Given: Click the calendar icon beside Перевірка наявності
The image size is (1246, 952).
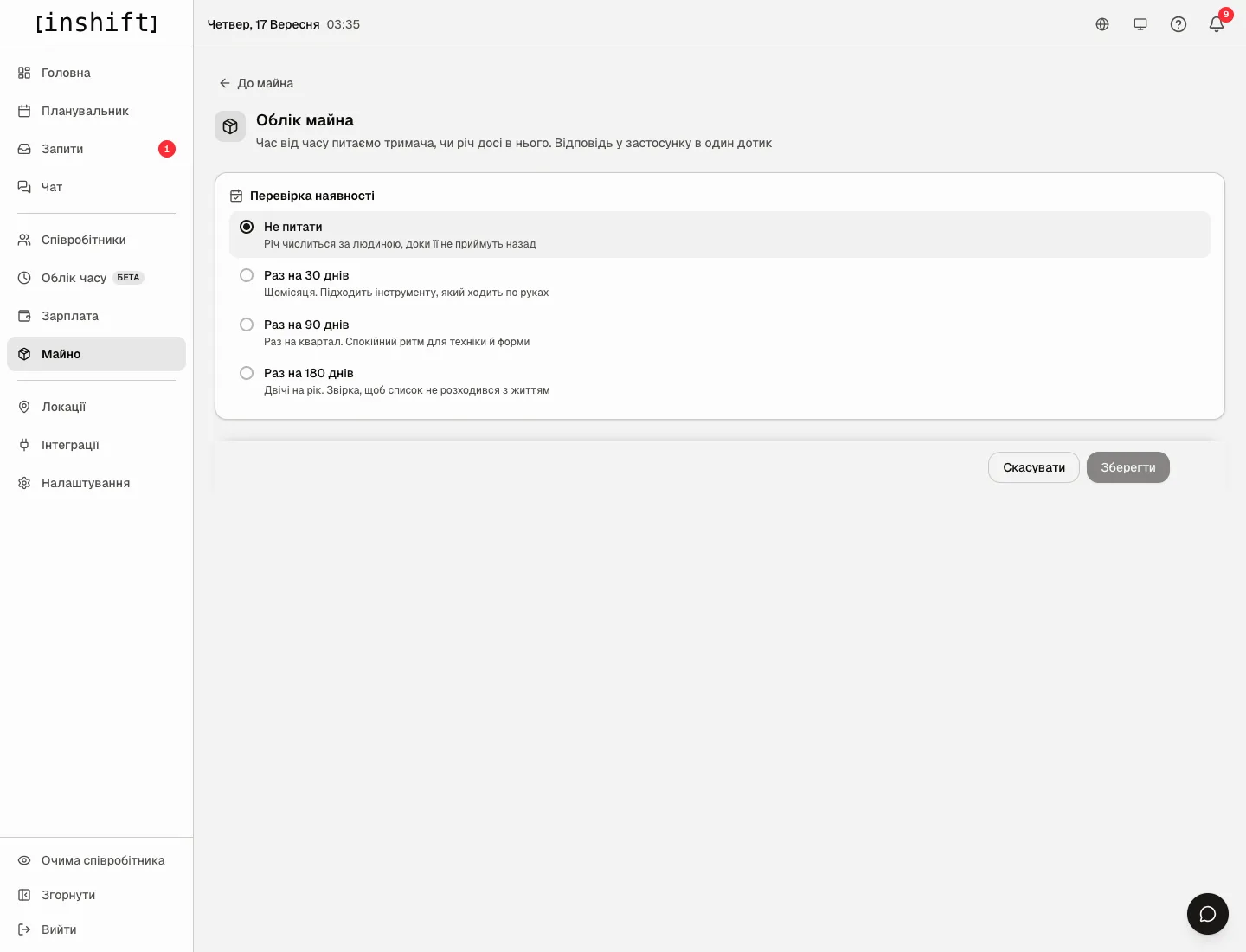Looking at the screenshot, I should click(x=236, y=196).
